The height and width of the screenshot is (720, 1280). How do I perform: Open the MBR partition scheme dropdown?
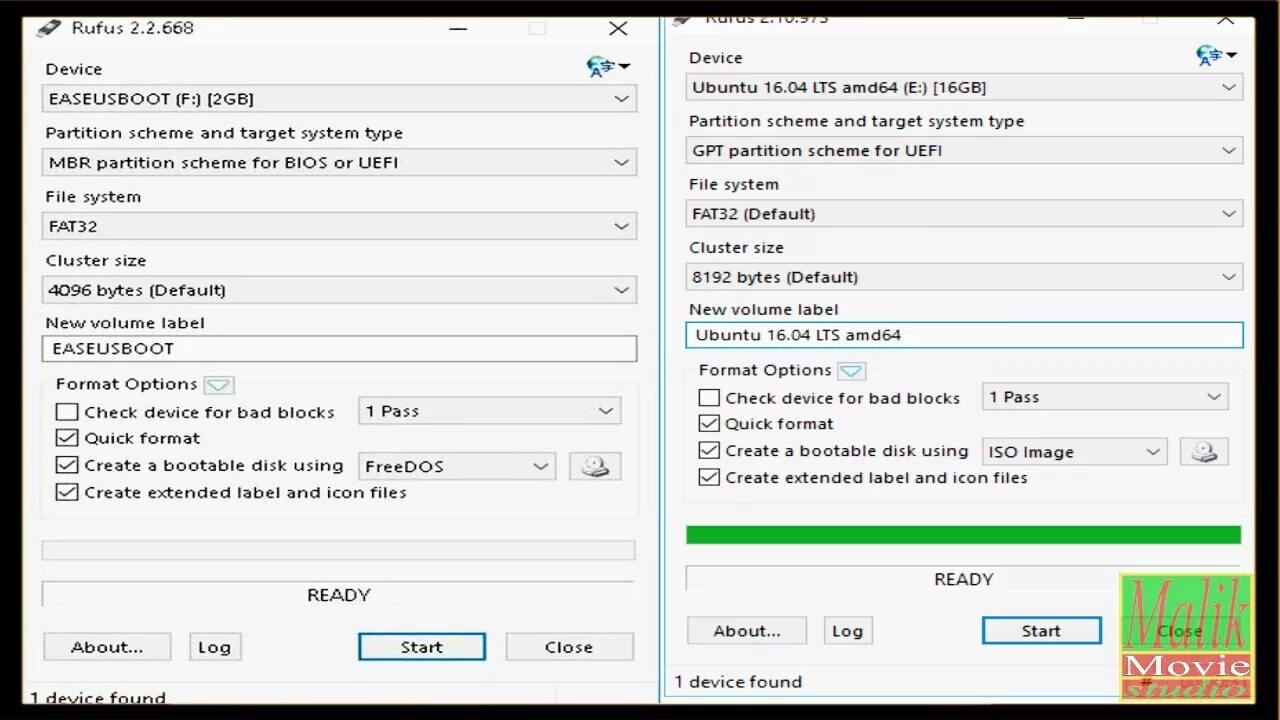[x=339, y=162]
